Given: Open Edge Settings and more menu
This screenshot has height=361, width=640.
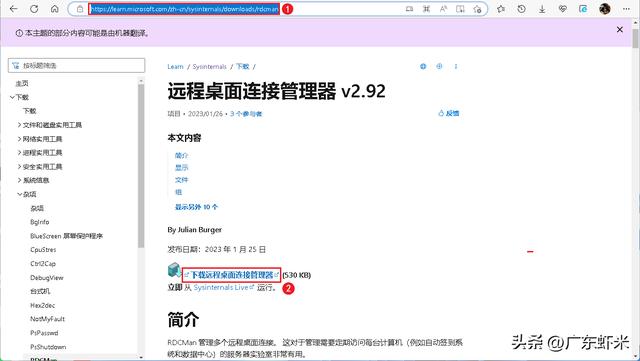Looking at the screenshot, I should [626, 9].
